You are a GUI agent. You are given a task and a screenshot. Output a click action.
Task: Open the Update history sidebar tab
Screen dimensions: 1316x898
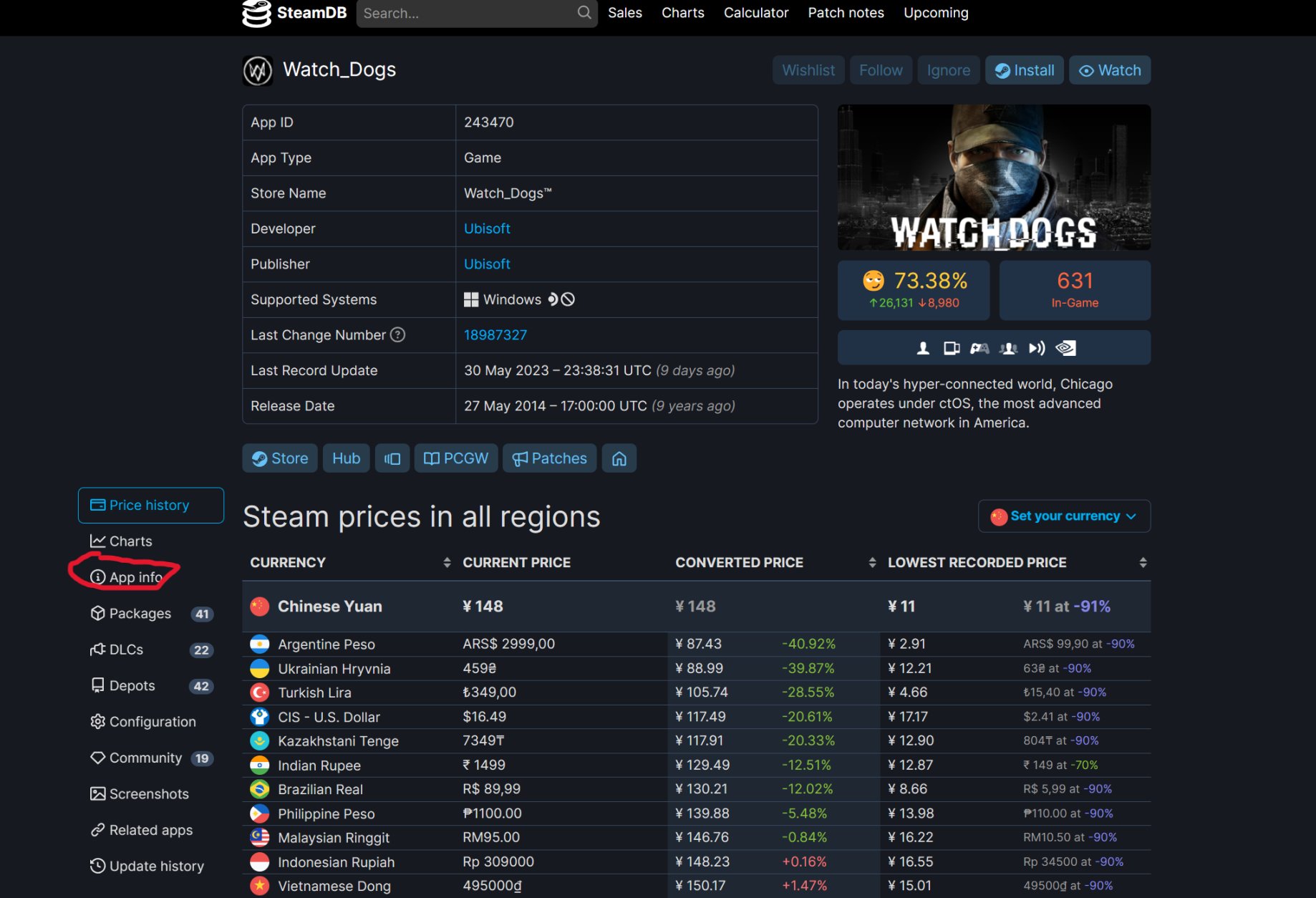coord(151,866)
